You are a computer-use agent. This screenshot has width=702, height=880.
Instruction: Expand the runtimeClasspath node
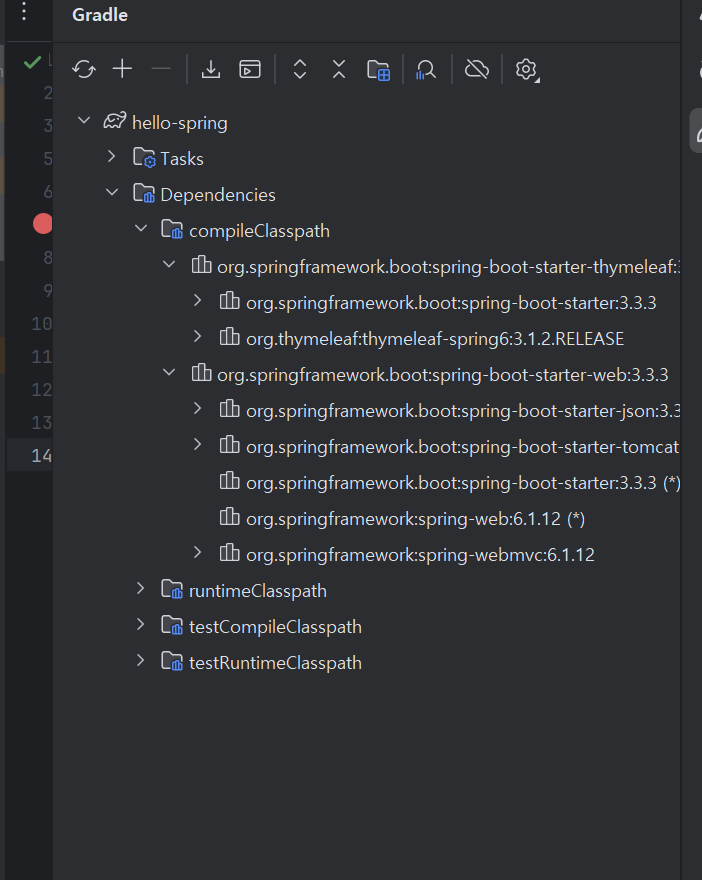pos(140,589)
